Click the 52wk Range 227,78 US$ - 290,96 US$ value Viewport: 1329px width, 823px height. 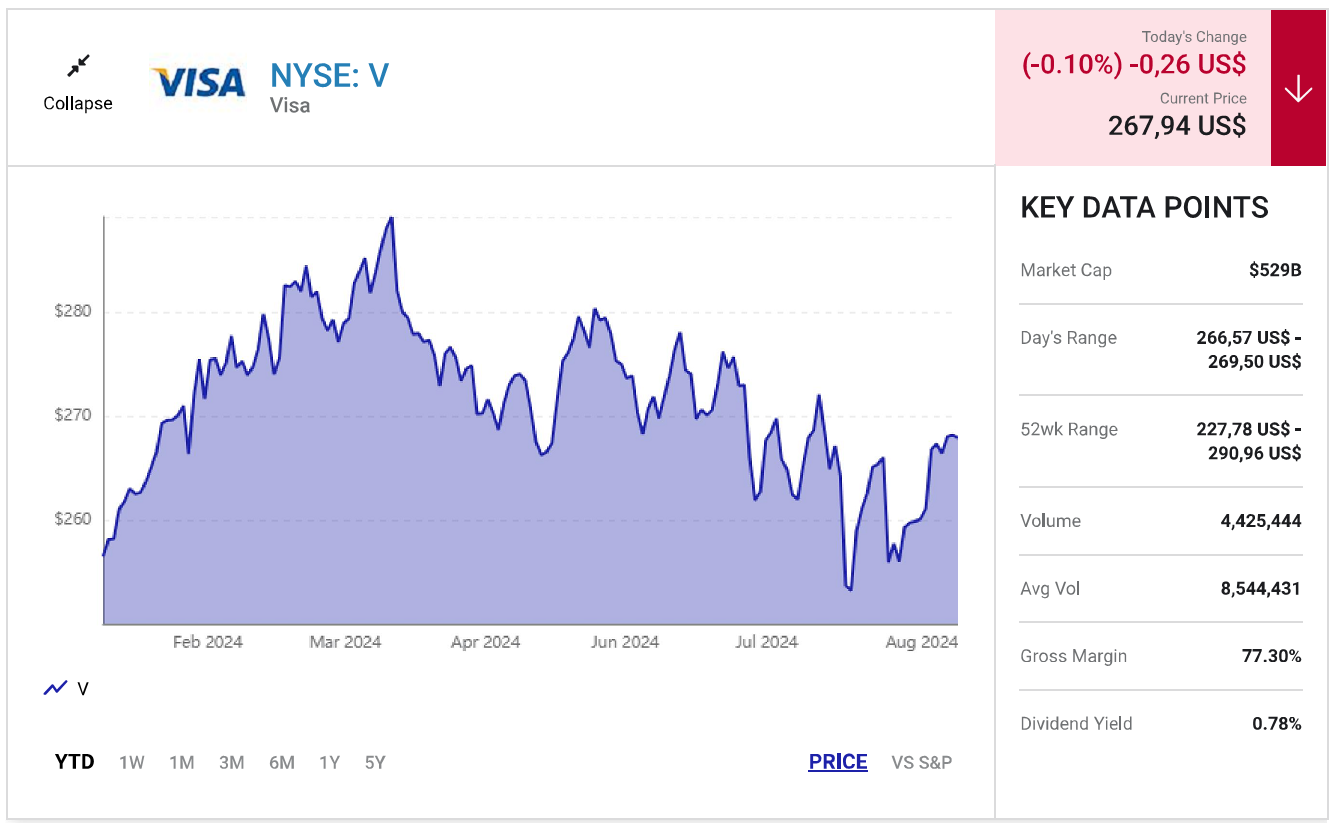click(x=1249, y=441)
